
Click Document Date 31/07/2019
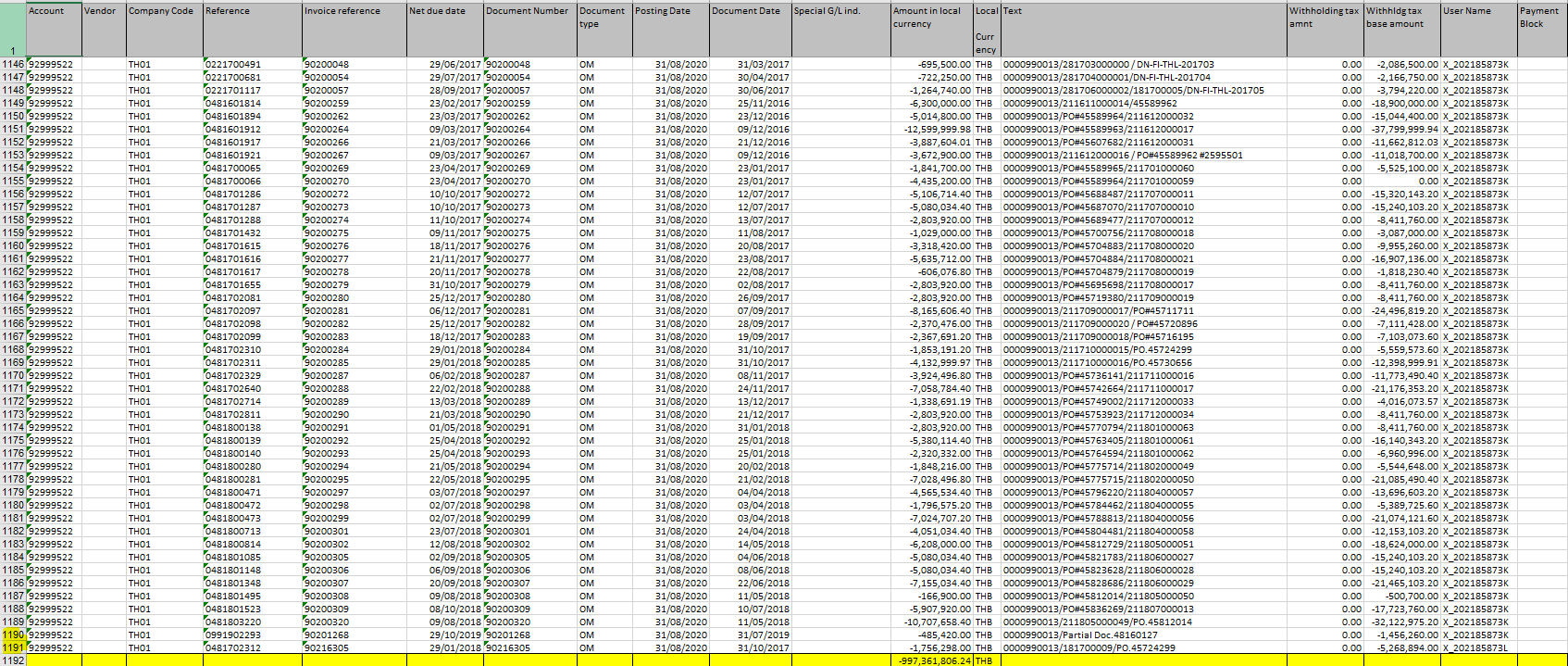751,635
